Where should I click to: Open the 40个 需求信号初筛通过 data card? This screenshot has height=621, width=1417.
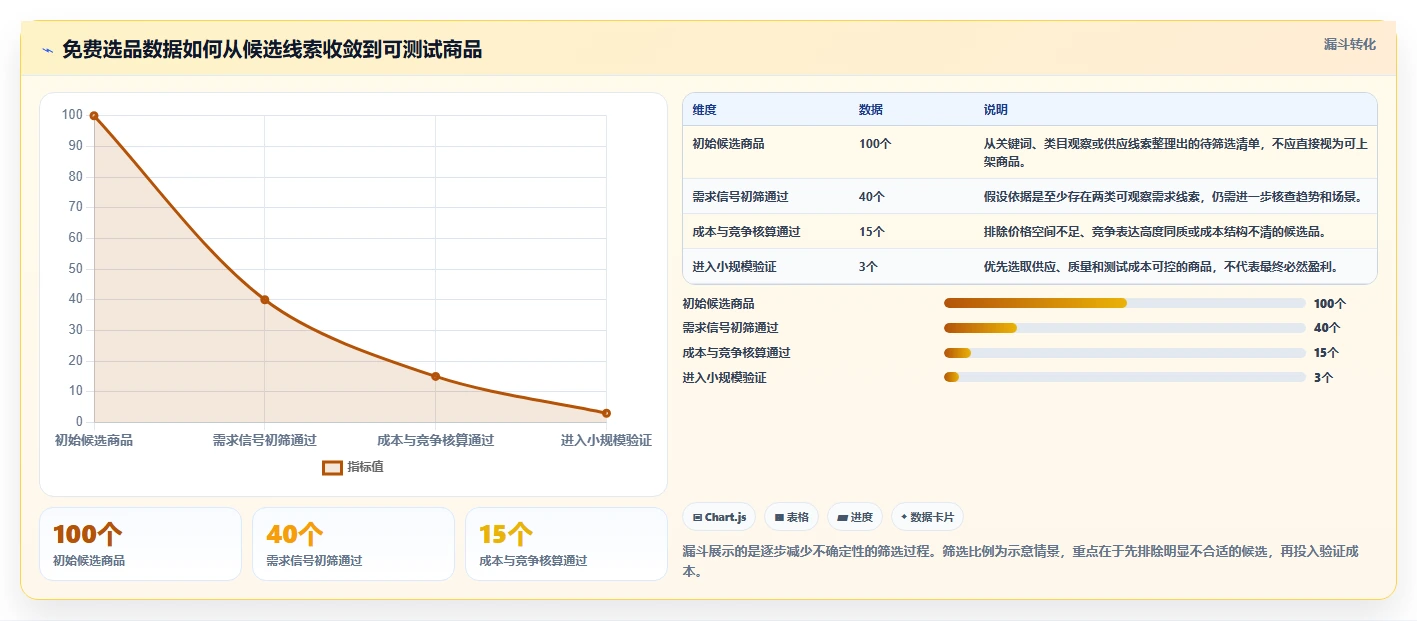pos(353,544)
